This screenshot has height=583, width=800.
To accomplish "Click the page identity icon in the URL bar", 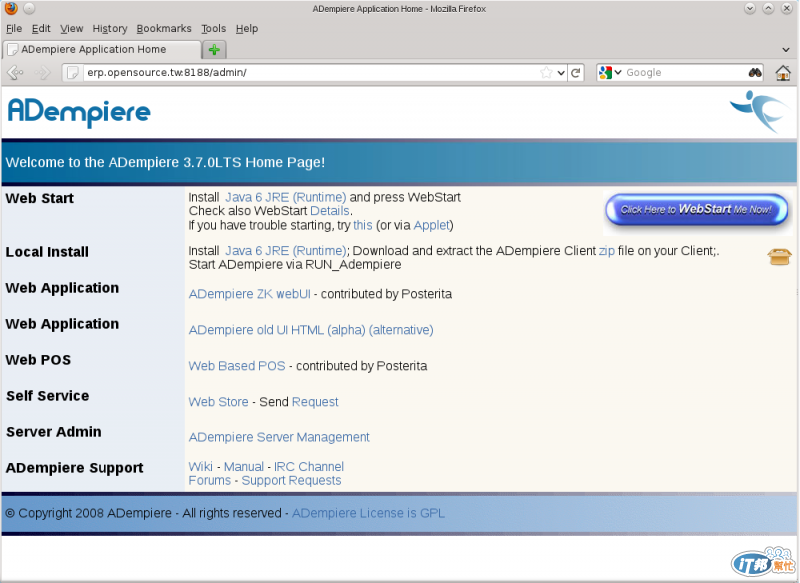I will pos(73,73).
